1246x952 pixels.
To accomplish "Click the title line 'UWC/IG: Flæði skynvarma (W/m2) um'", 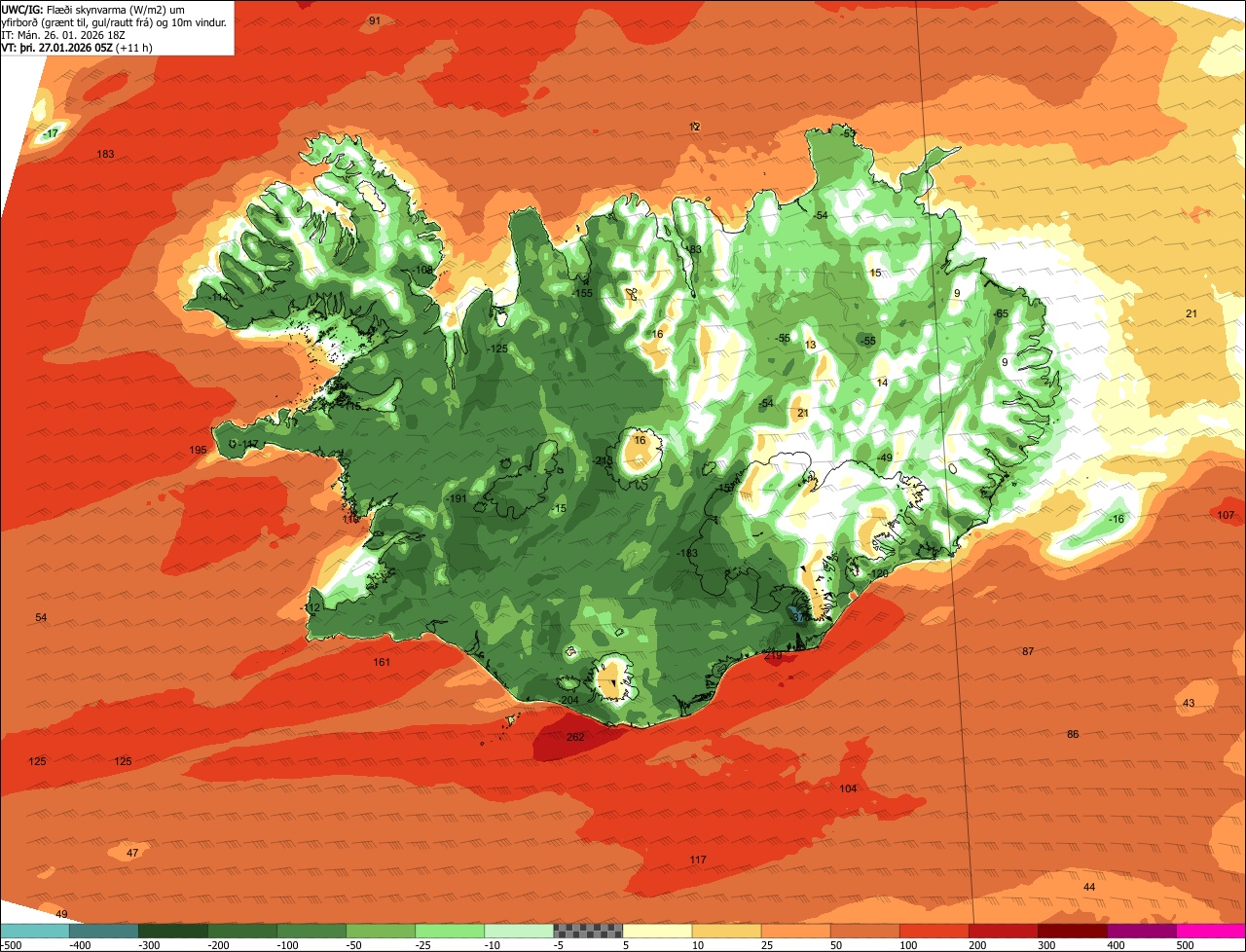I will tap(92, 8).
